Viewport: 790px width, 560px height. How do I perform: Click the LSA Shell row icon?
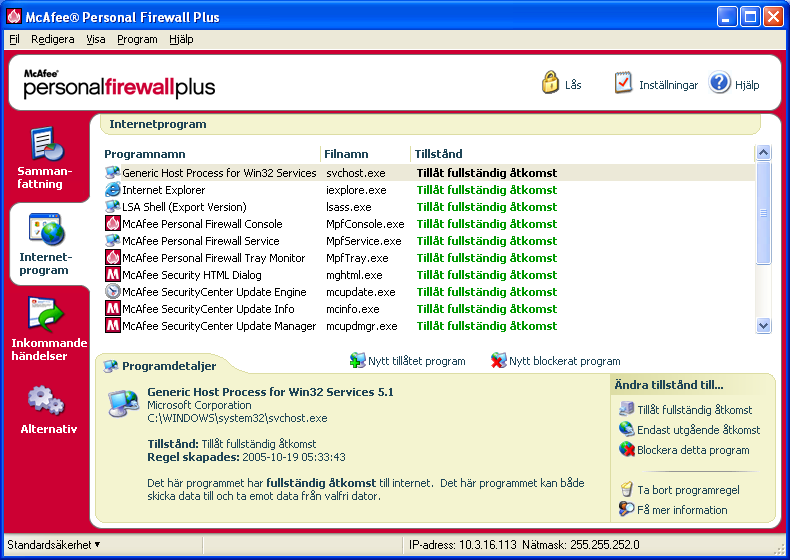point(112,207)
